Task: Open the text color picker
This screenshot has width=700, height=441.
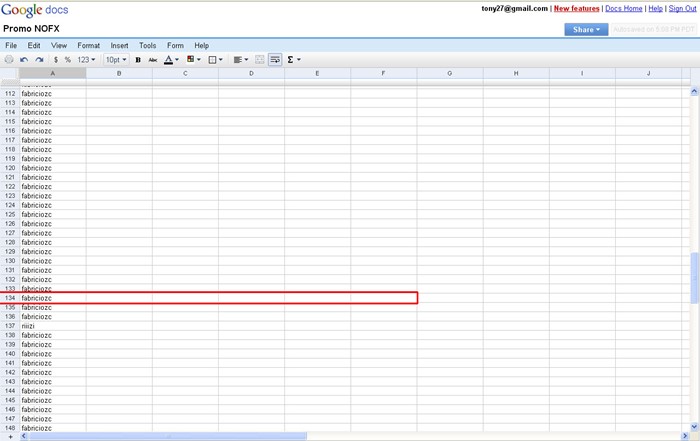Action: tap(171, 60)
